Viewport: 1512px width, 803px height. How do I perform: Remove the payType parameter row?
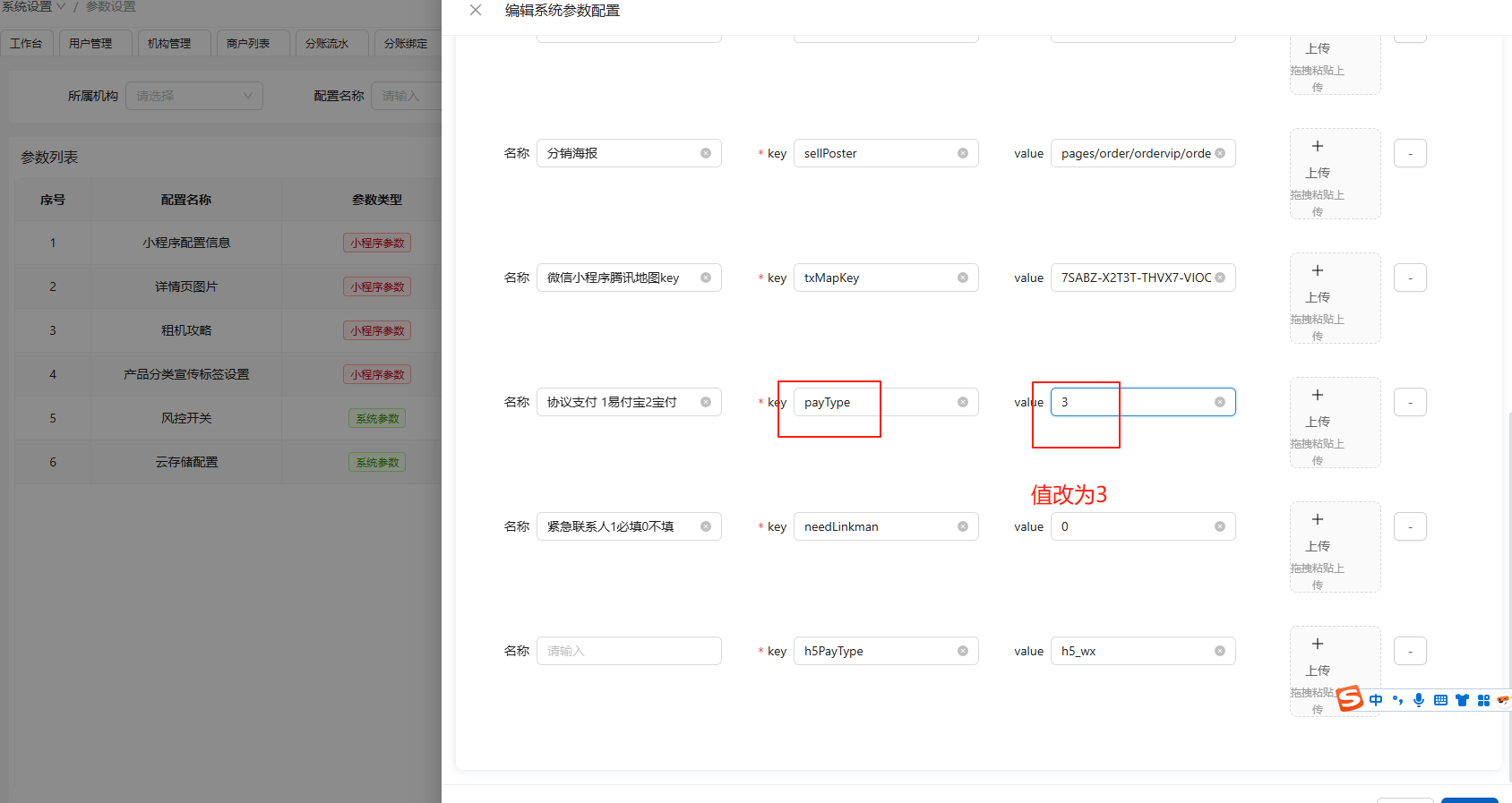click(1410, 402)
